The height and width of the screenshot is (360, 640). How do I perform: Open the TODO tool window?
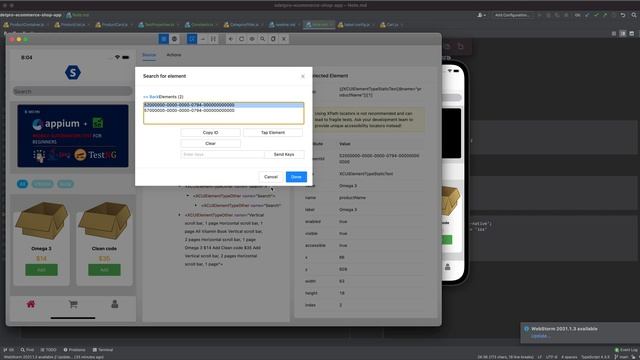(49, 350)
